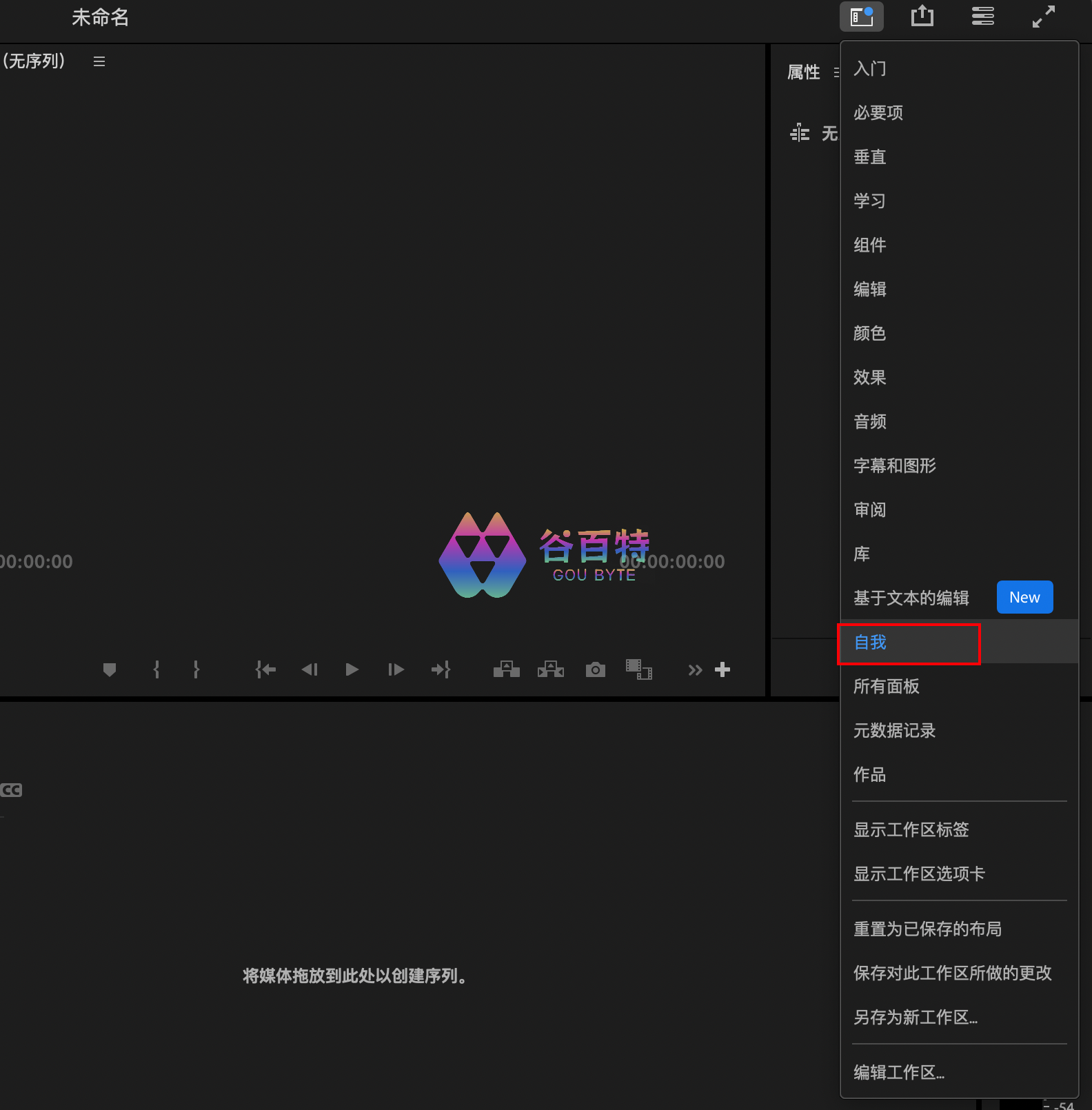This screenshot has width=1092, height=1110.
Task: Click the Export Frame camera icon
Action: pyautogui.click(x=595, y=669)
